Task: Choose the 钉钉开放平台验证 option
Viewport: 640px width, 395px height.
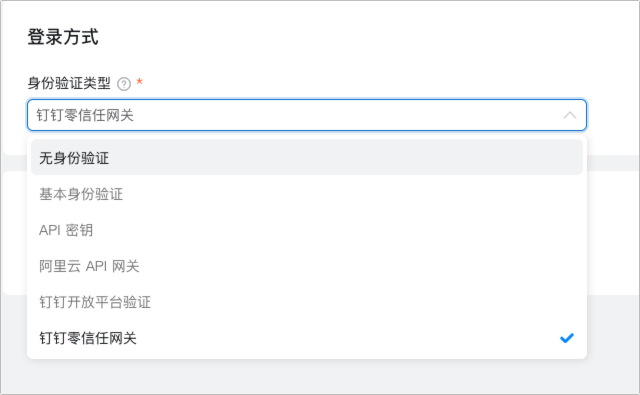Action: (x=307, y=302)
